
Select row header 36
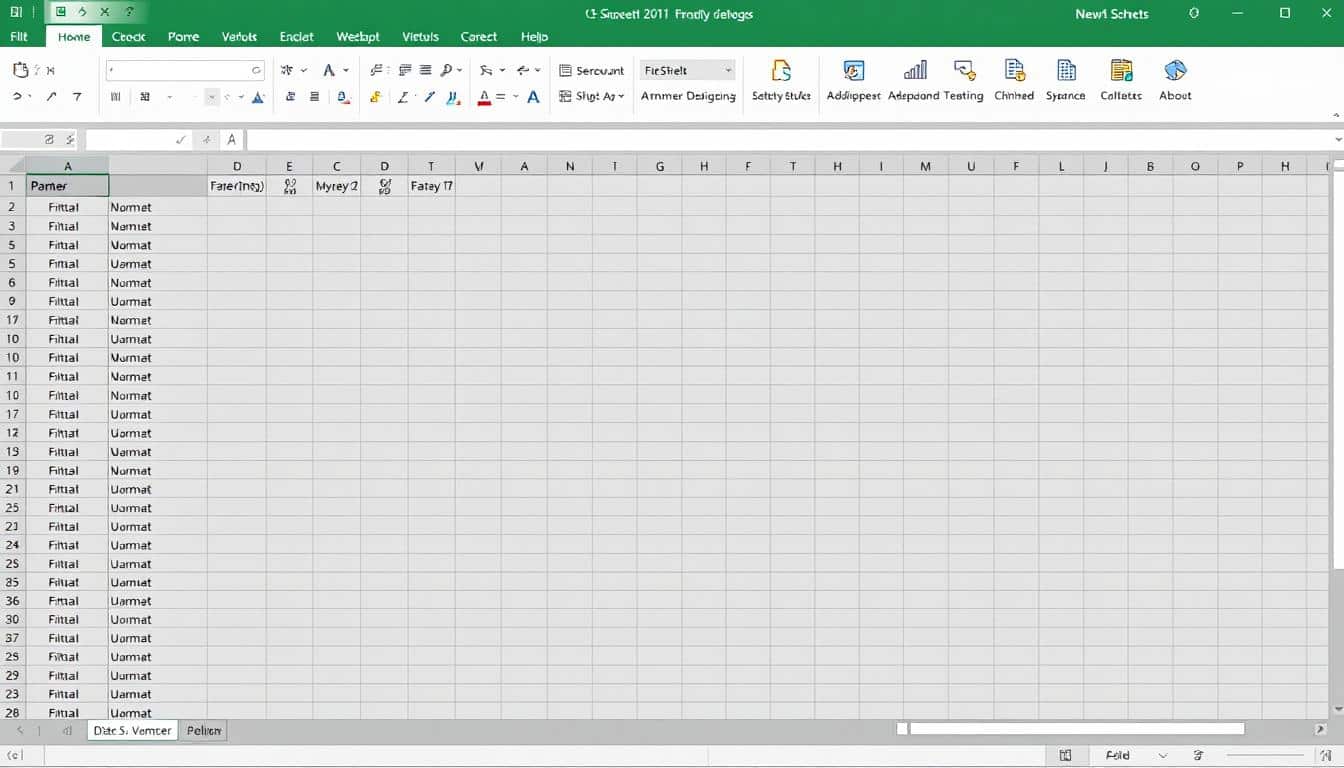click(x=13, y=601)
